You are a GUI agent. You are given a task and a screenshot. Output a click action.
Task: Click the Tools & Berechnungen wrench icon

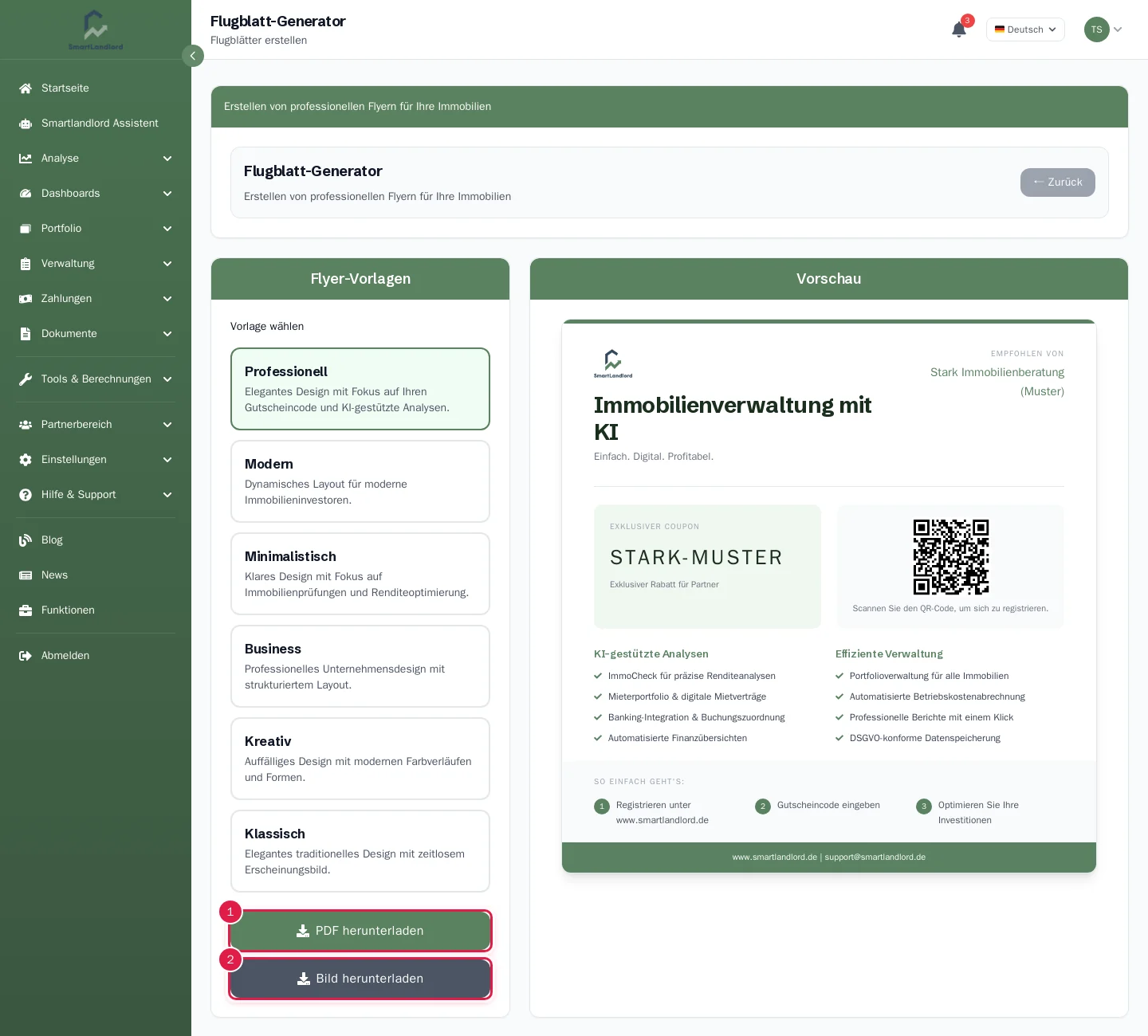point(26,379)
